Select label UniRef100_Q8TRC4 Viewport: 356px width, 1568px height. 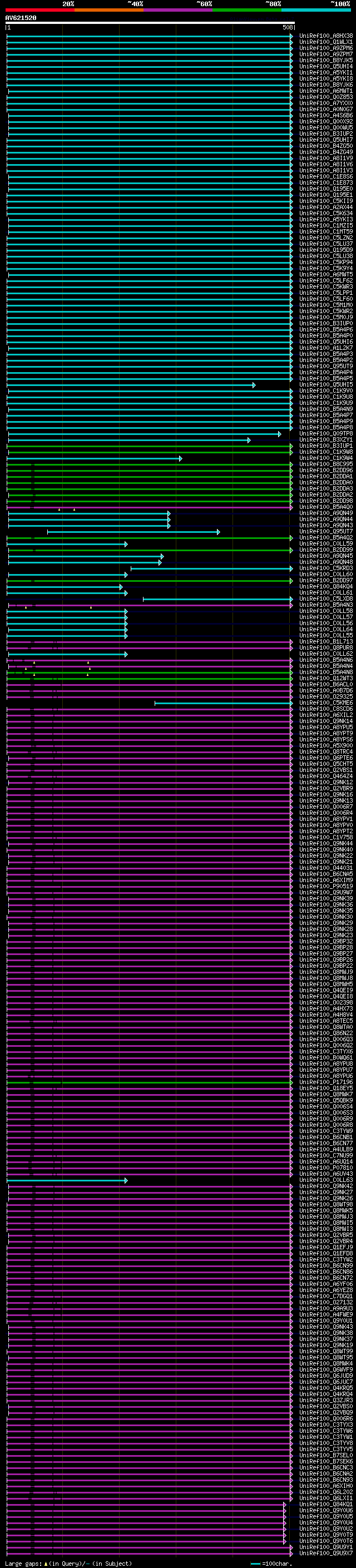click(325, 753)
